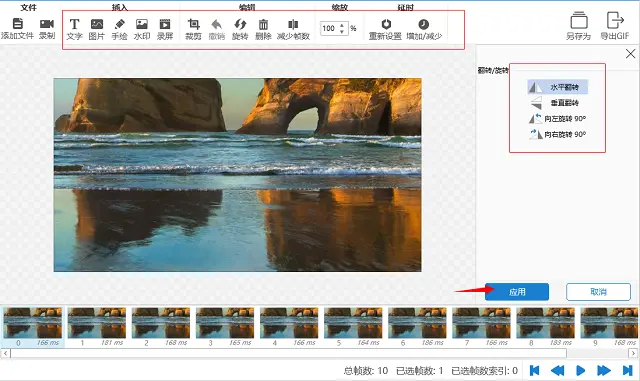Click the beach rock preview image
640x381 pixels.
[238, 175]
